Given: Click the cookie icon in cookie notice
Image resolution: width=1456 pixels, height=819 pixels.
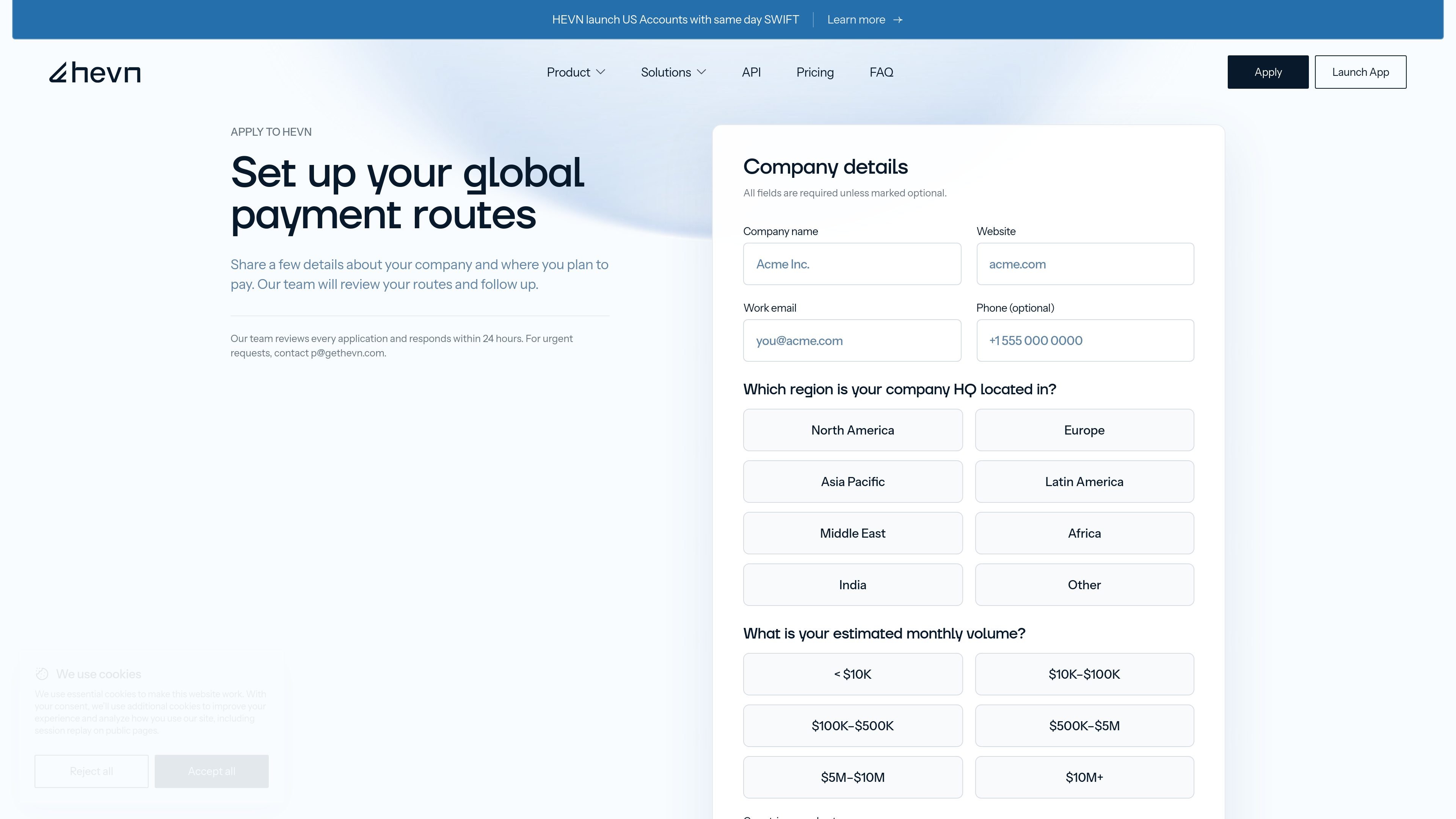Looking at the screenshot, I should pyautogui.click(x=42, y=674).
